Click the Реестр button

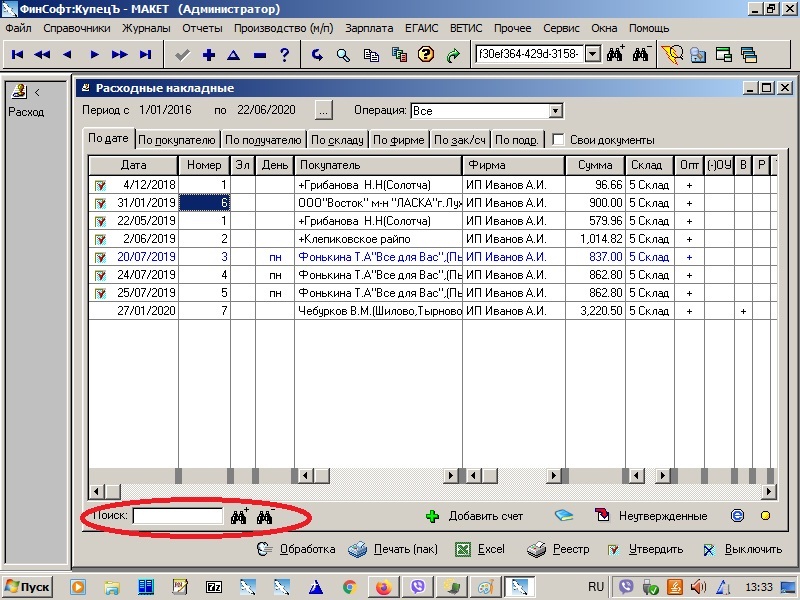(558, 549)
